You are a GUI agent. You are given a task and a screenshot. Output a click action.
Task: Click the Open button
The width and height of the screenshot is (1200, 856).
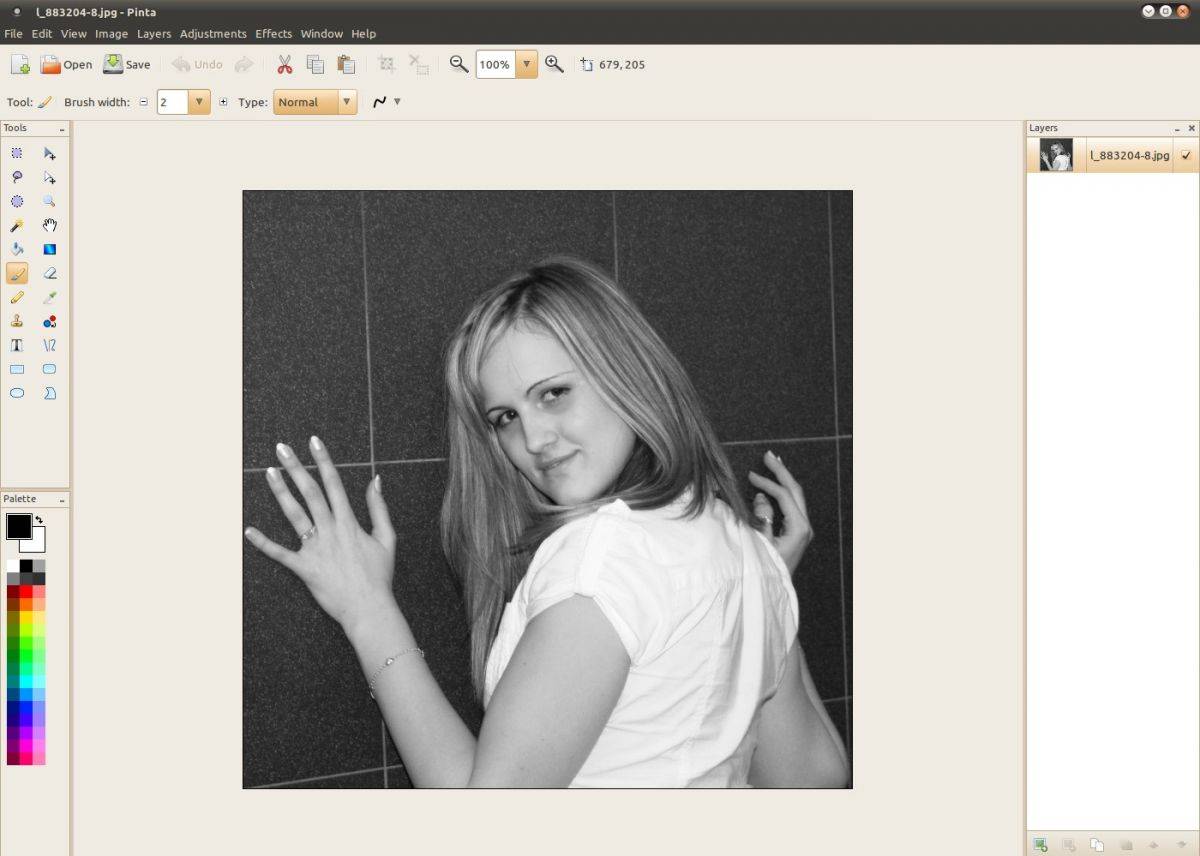point(66,65)
